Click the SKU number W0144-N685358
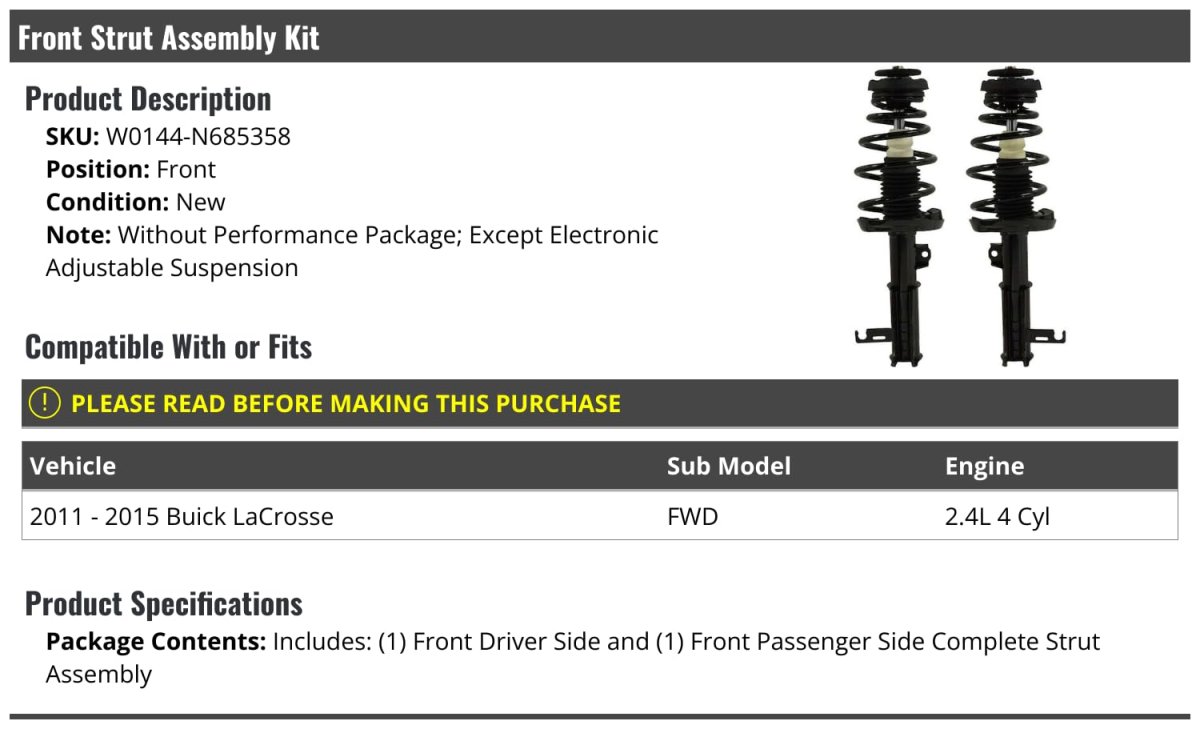 click(198, 136)
